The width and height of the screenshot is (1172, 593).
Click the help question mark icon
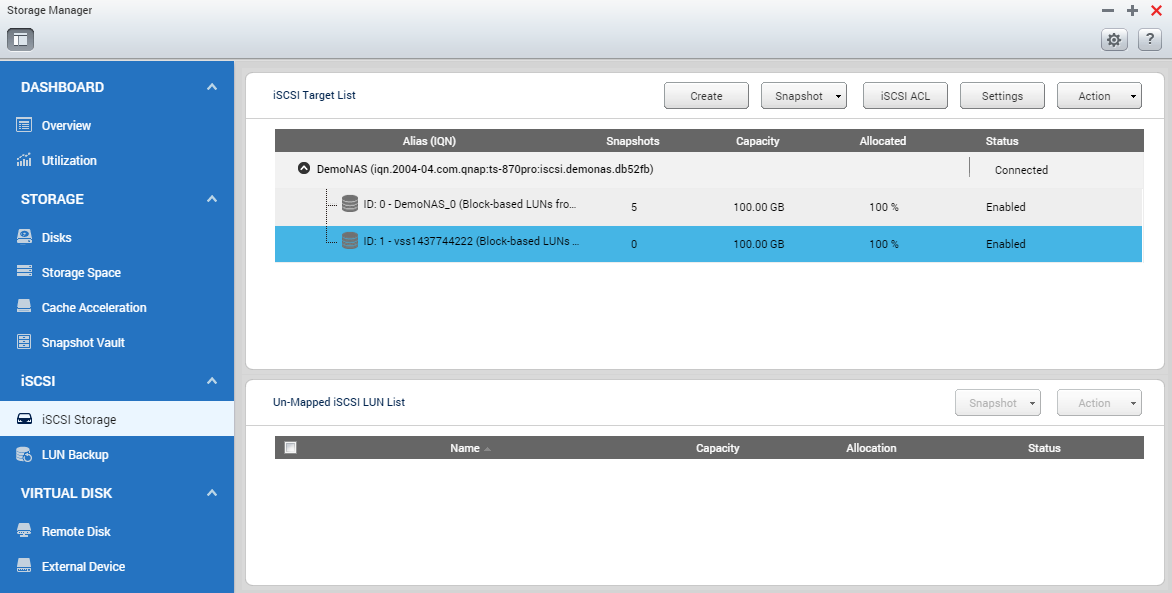1148,40
